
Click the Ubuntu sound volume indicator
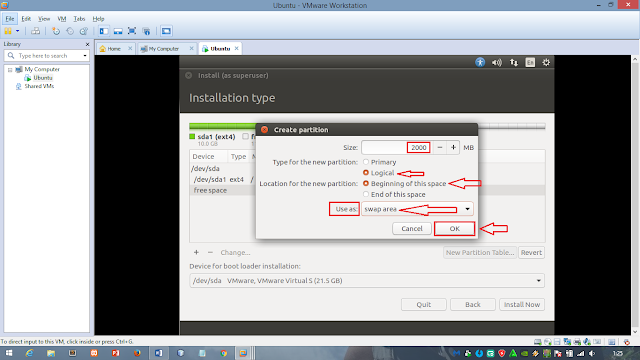[x=497, y=62]
